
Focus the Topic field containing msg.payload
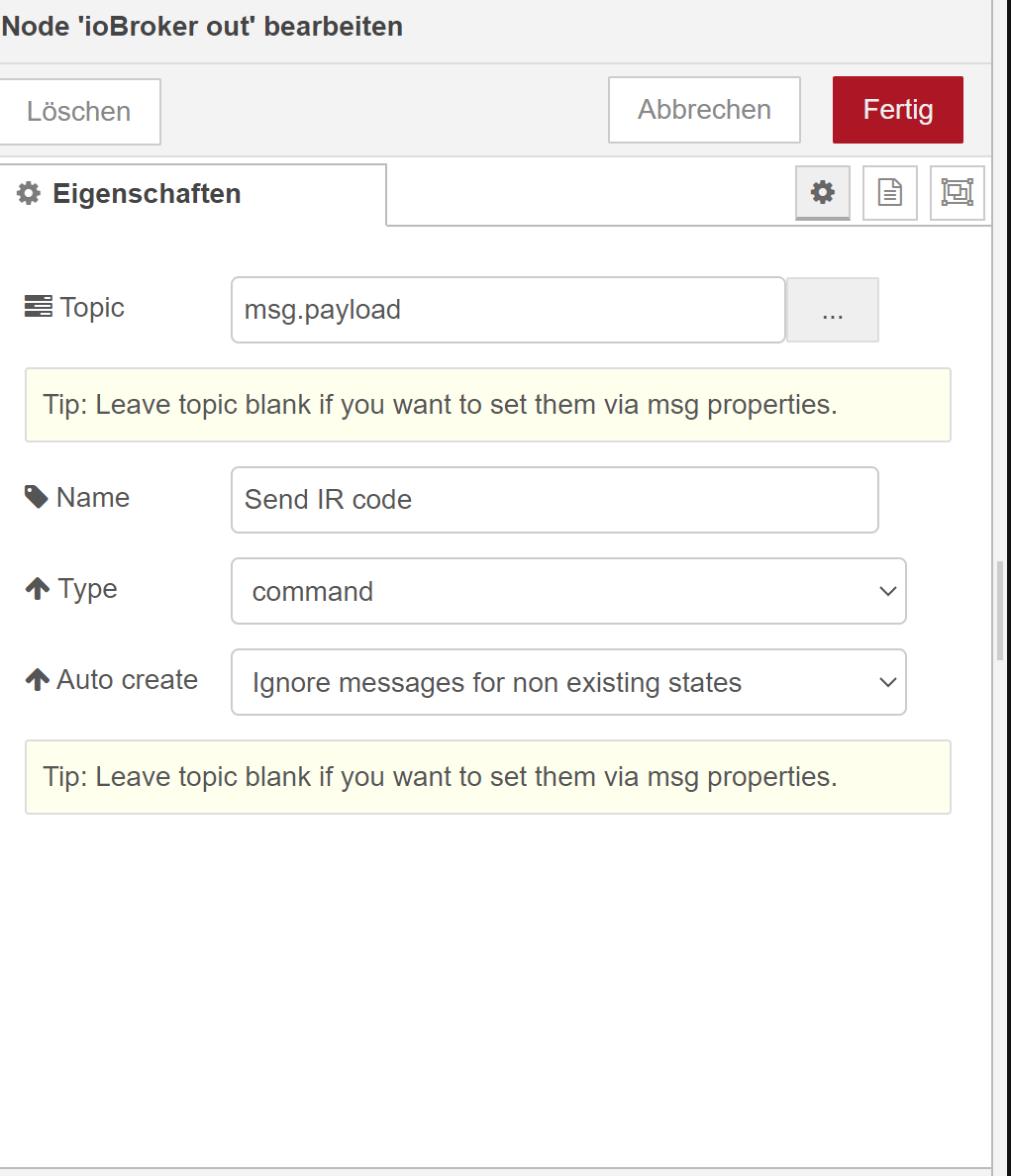[x=508, y=310]
